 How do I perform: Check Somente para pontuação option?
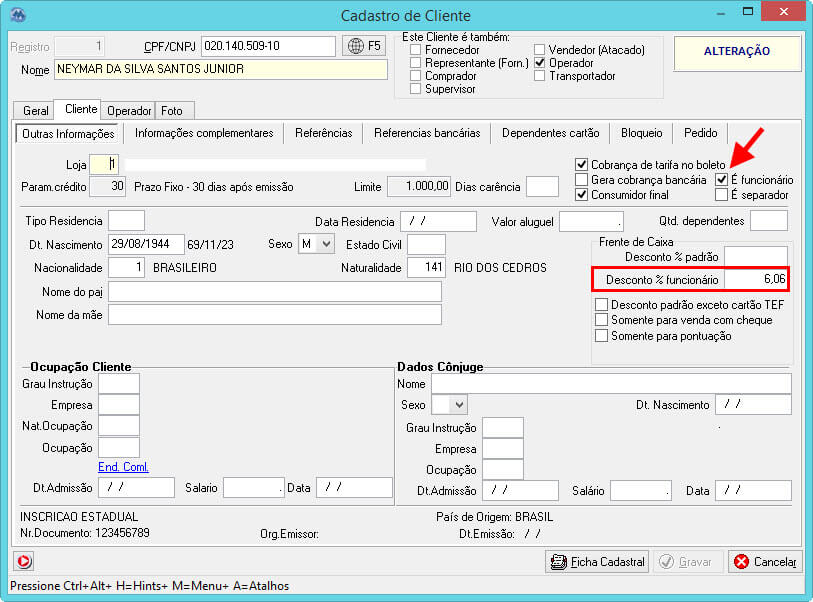[601, 335]
